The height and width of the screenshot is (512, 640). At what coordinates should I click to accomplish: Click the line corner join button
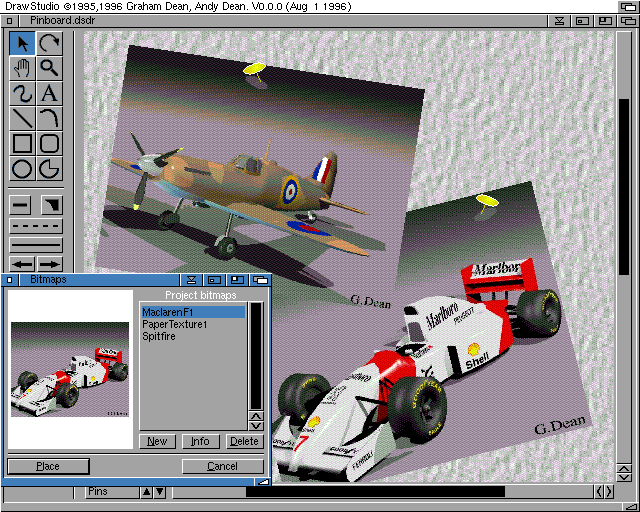click(x=52, y=205)
